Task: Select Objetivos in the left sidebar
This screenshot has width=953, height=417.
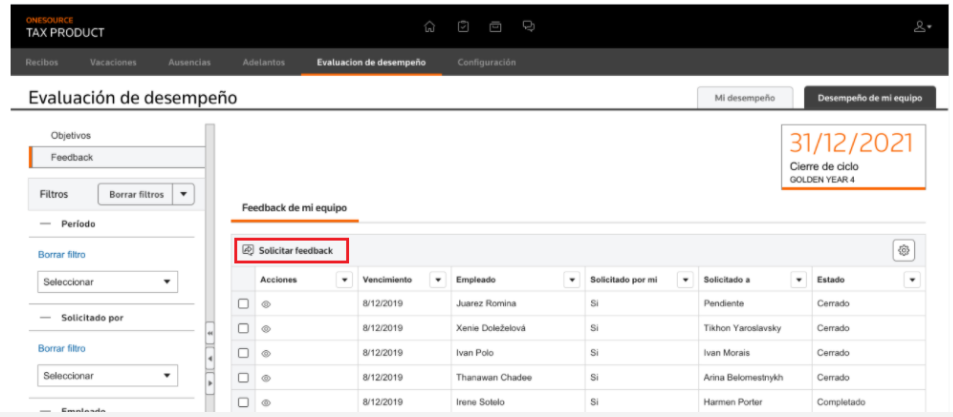Action: coord(71,136)
